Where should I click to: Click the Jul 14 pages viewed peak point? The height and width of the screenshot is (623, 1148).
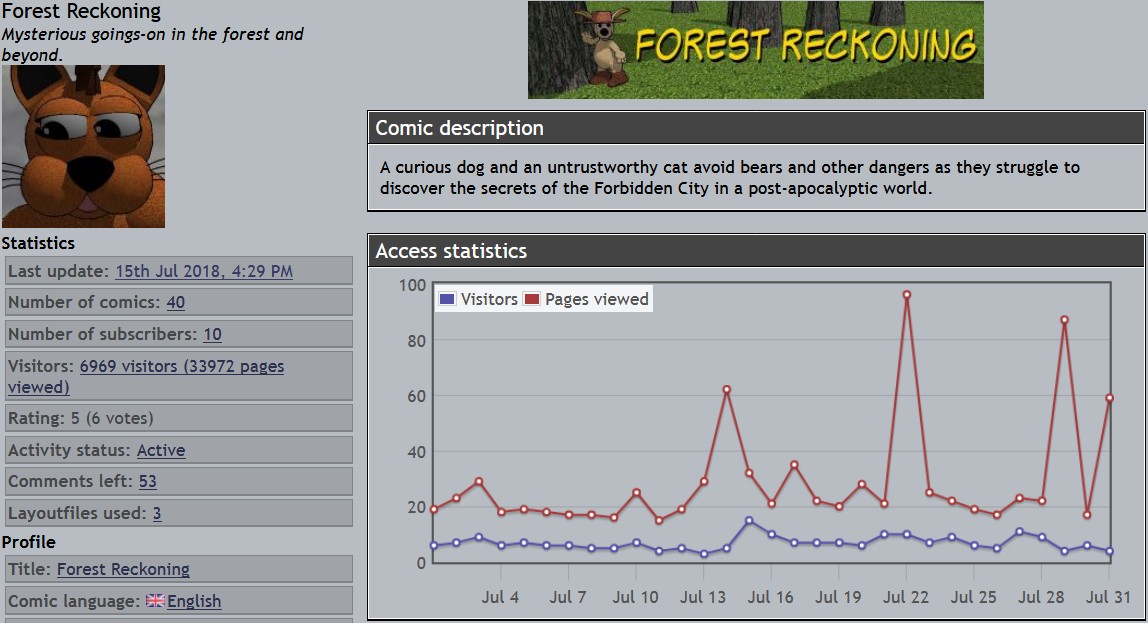[x=726, y=390]
